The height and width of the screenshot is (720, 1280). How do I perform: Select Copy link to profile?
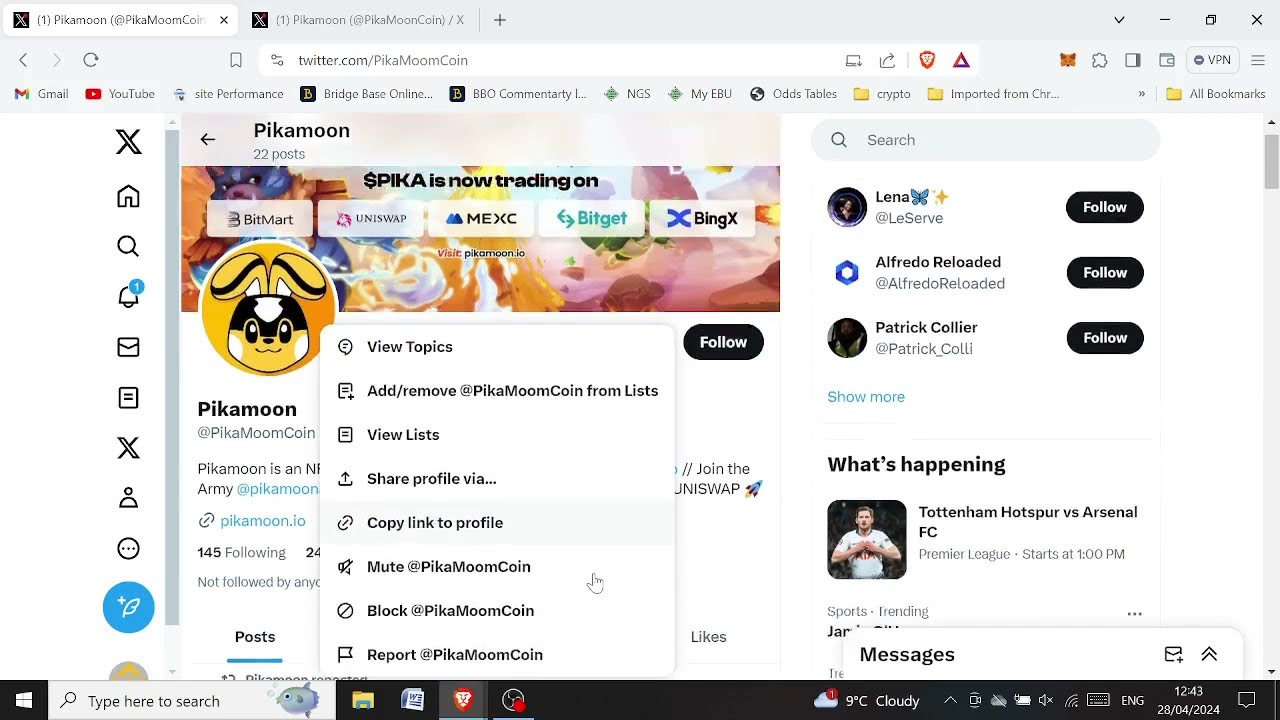[x=497, y=523]
